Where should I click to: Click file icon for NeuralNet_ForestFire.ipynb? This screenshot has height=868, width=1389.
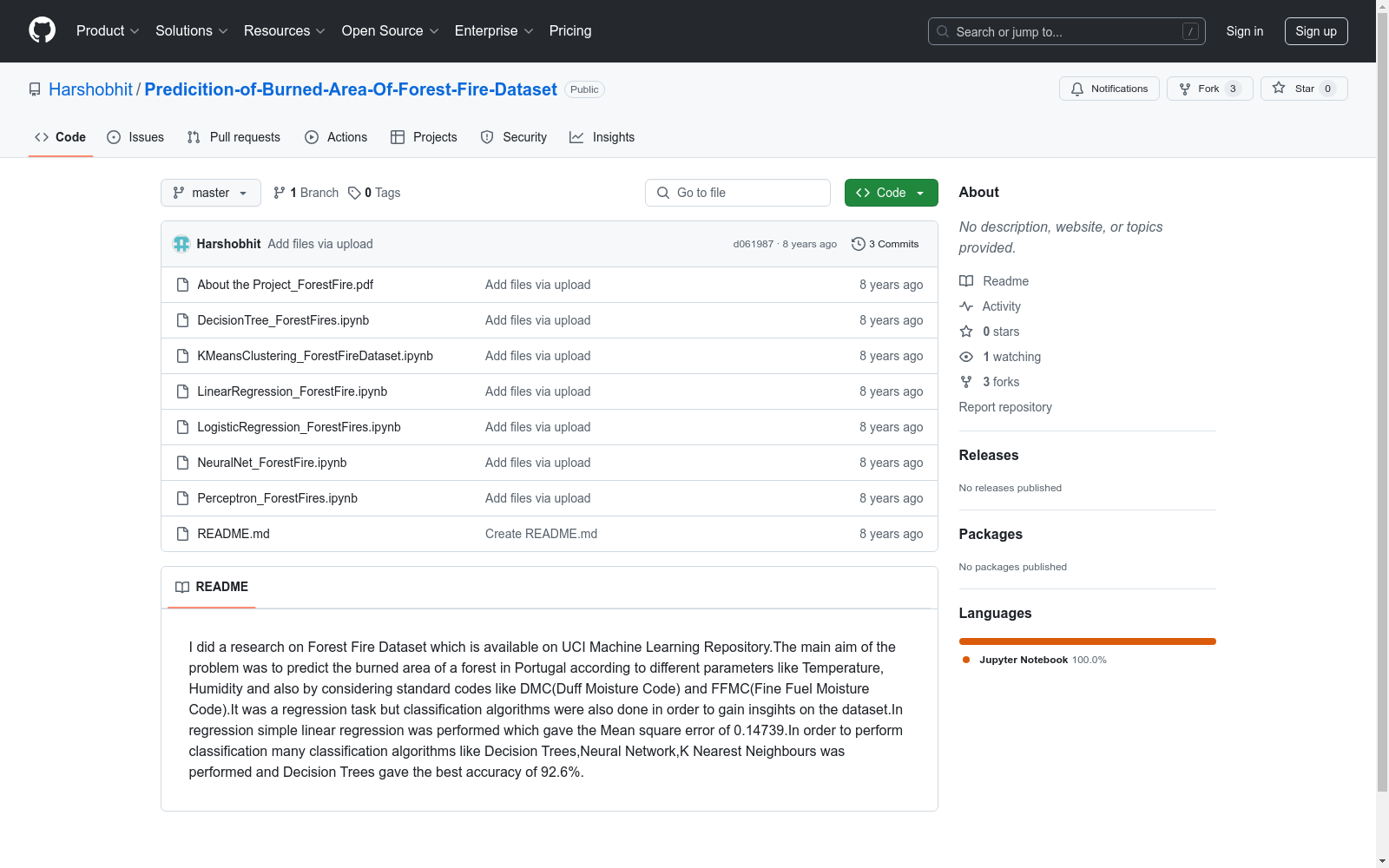click(x=182, y=463)
